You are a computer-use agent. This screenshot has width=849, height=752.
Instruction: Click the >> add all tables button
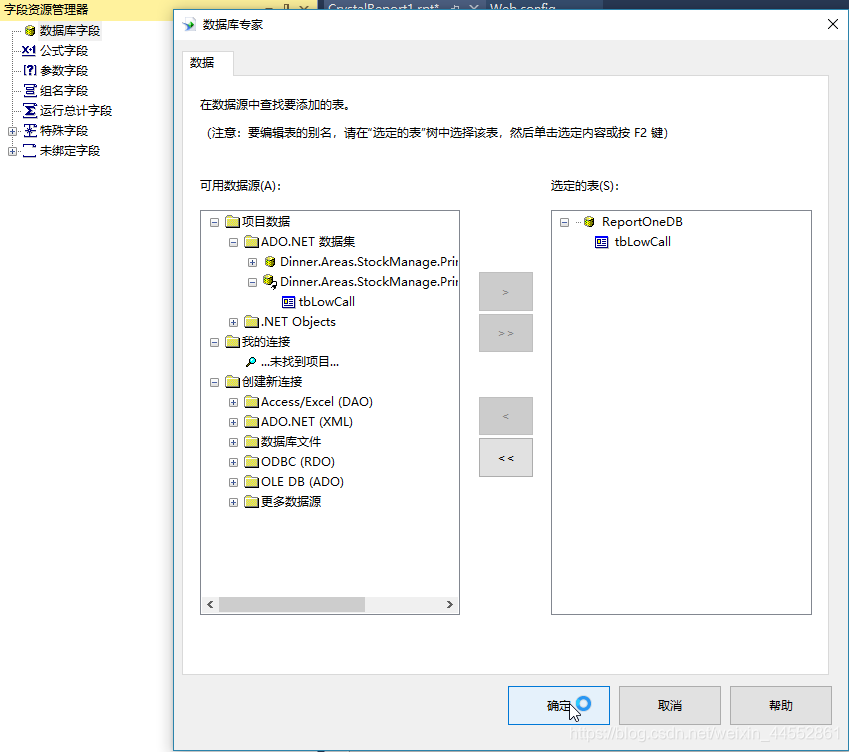506,333
